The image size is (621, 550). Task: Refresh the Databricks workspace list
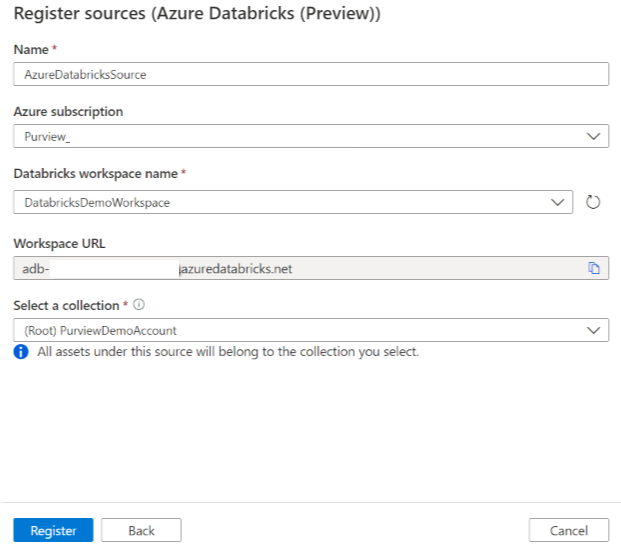pyautogui.click(x=592, y=202)
